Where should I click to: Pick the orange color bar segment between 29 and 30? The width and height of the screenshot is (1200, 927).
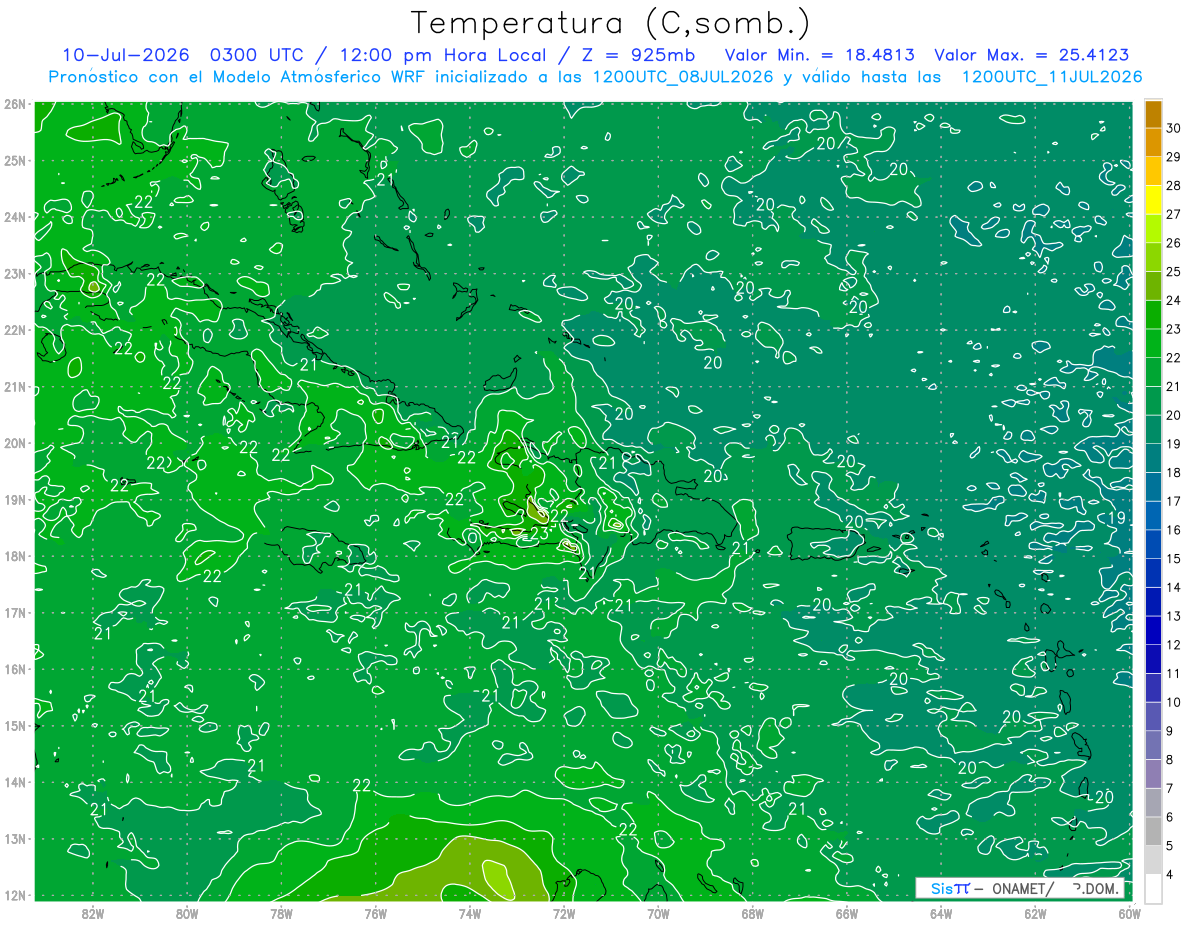pos(1153,142)
